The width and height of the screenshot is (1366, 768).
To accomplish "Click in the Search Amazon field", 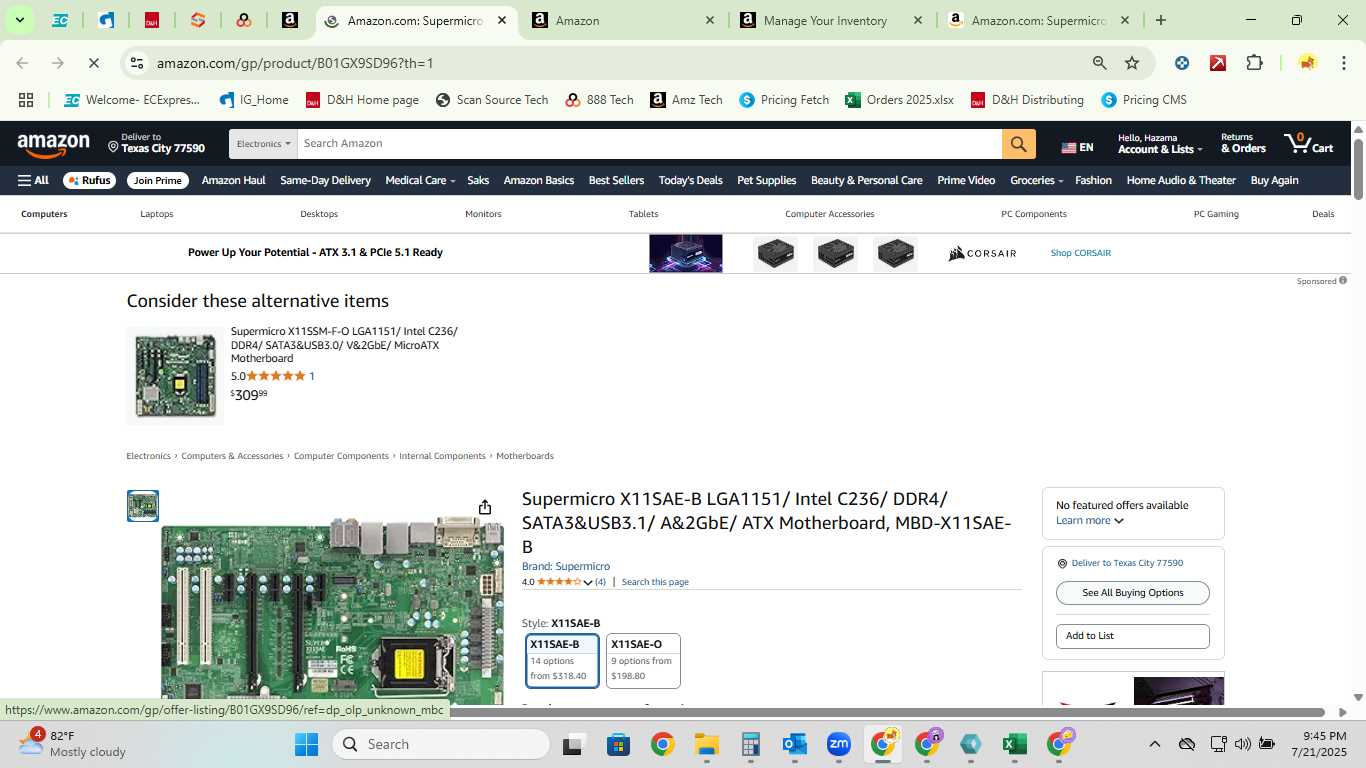I will 650,144.
